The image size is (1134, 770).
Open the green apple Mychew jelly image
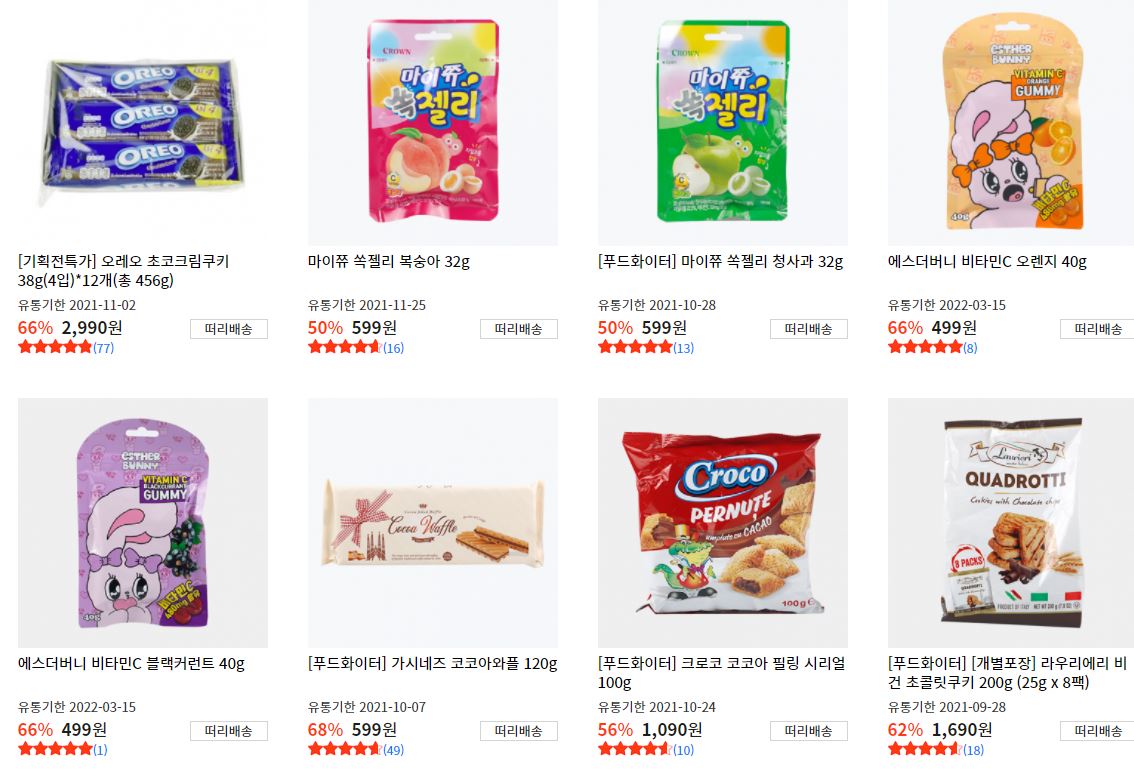pos(722,123)
